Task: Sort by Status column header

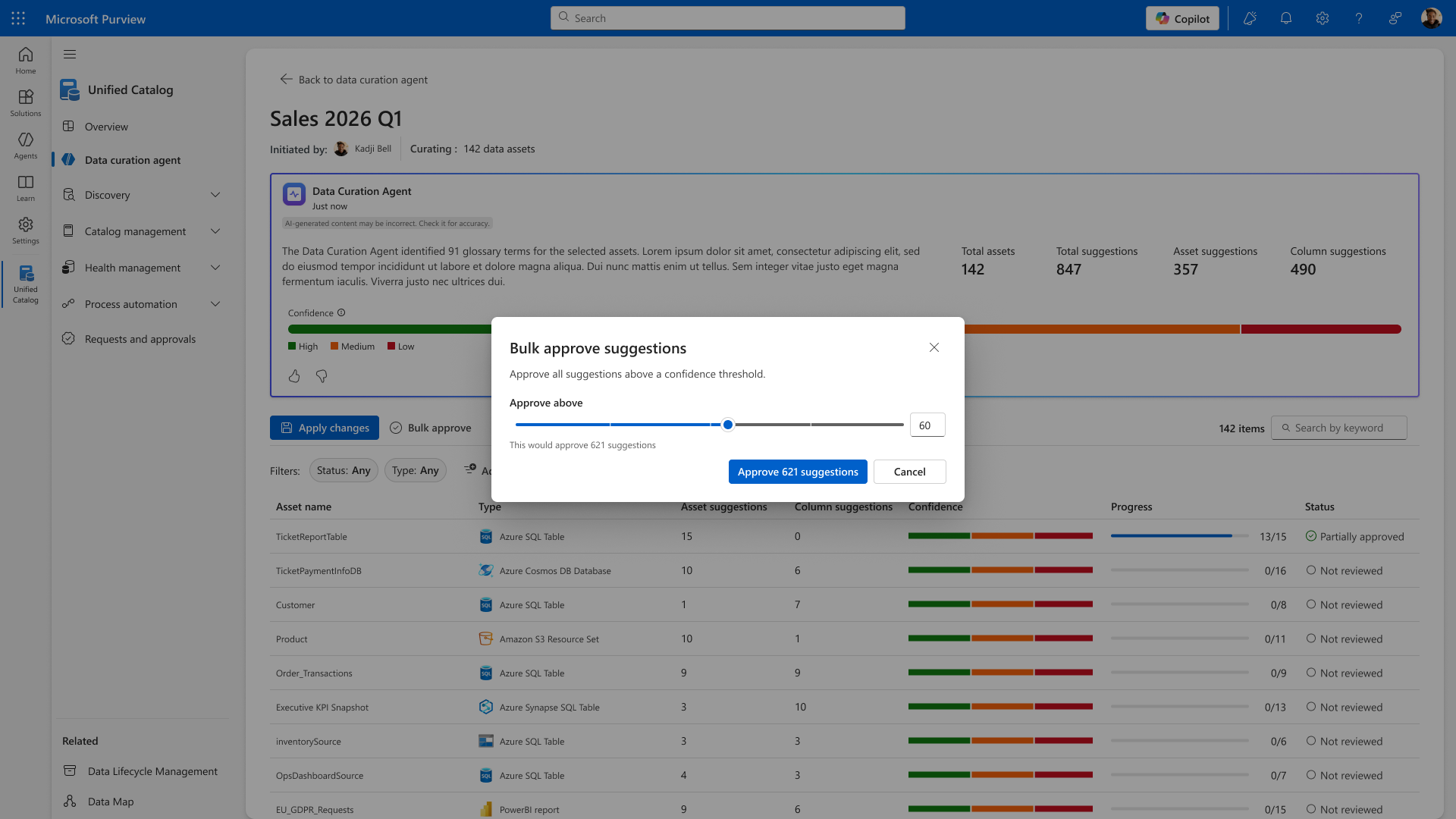Action: tap(1319, 507)
